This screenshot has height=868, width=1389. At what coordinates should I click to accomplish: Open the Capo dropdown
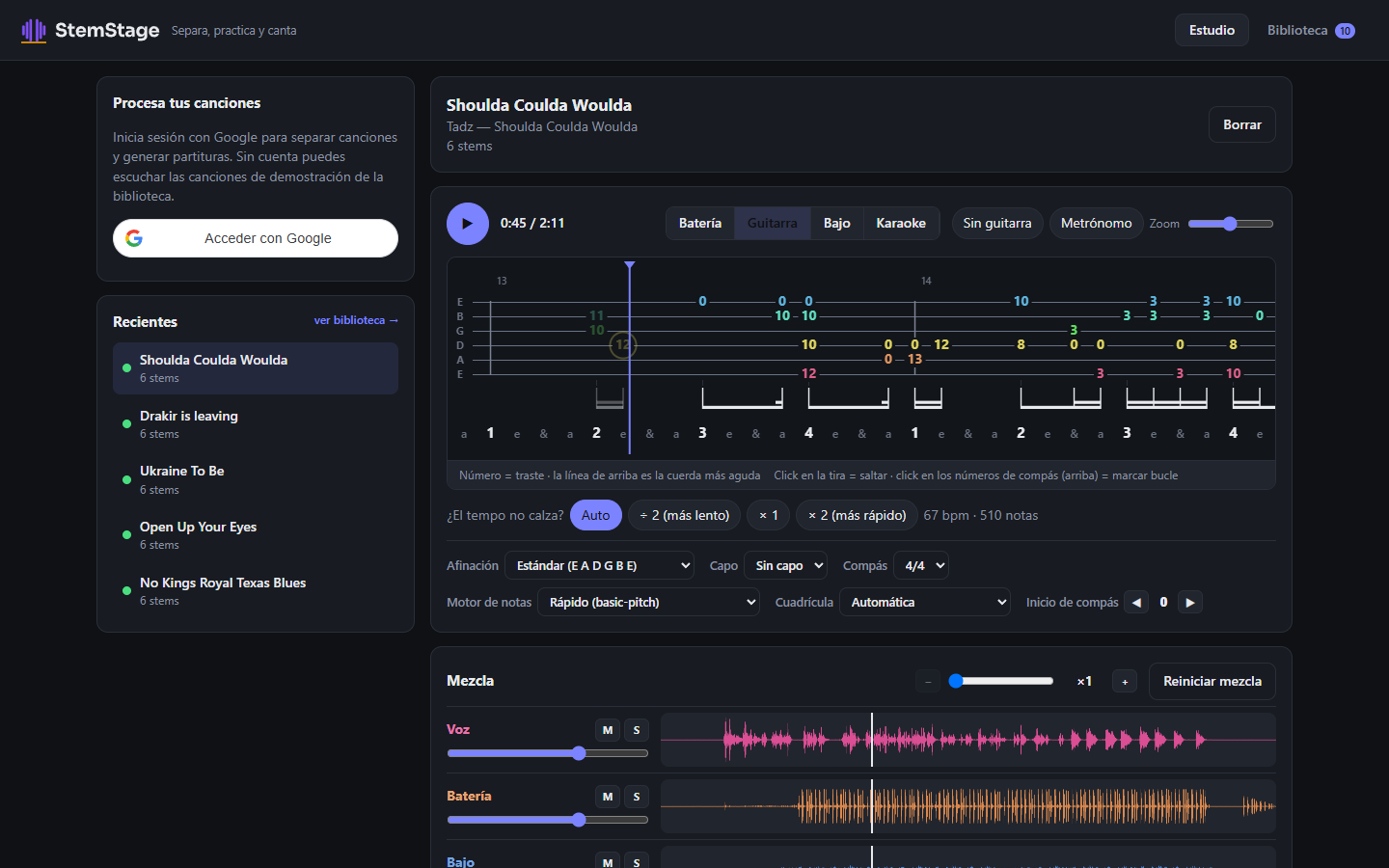coord(785,565)
